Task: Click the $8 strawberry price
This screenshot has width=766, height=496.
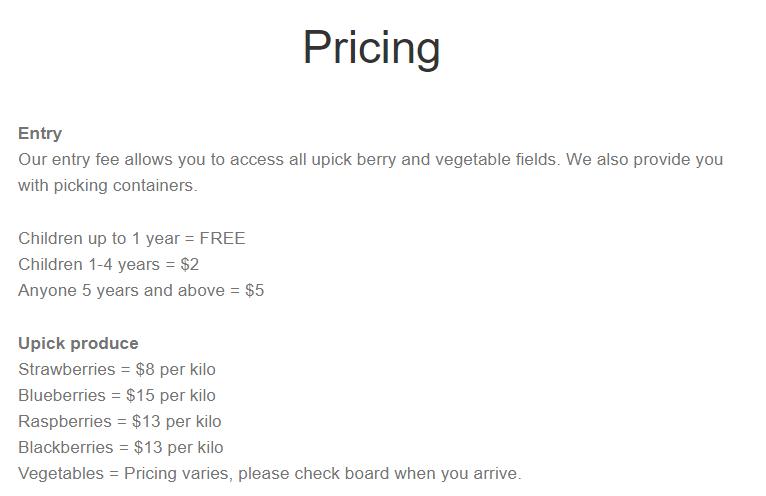Action: click(x=145, y=369)
